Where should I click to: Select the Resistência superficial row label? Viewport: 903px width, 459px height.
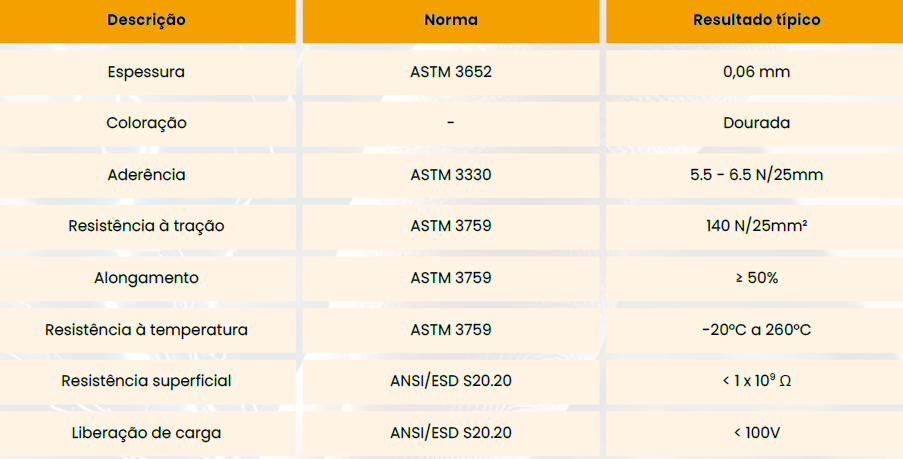click(x=146, y=381)
